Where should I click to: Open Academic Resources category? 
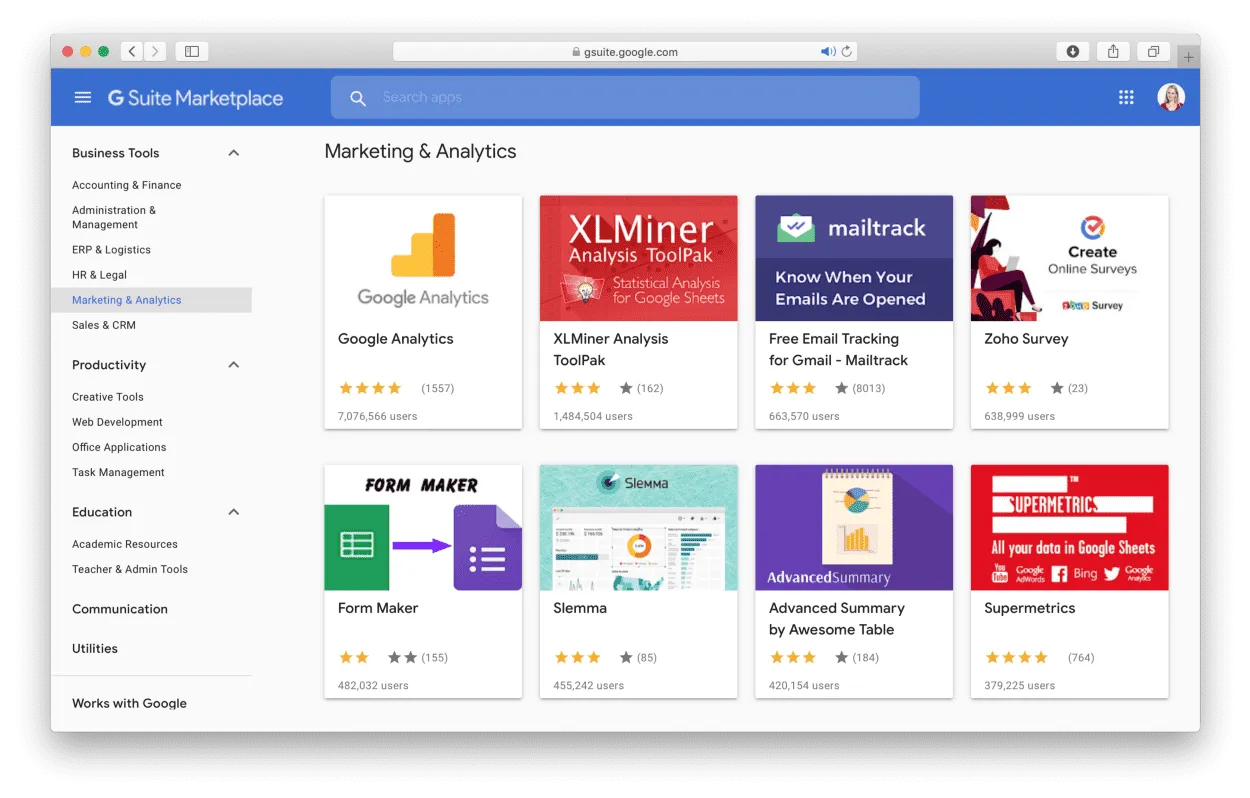point(125,544)
